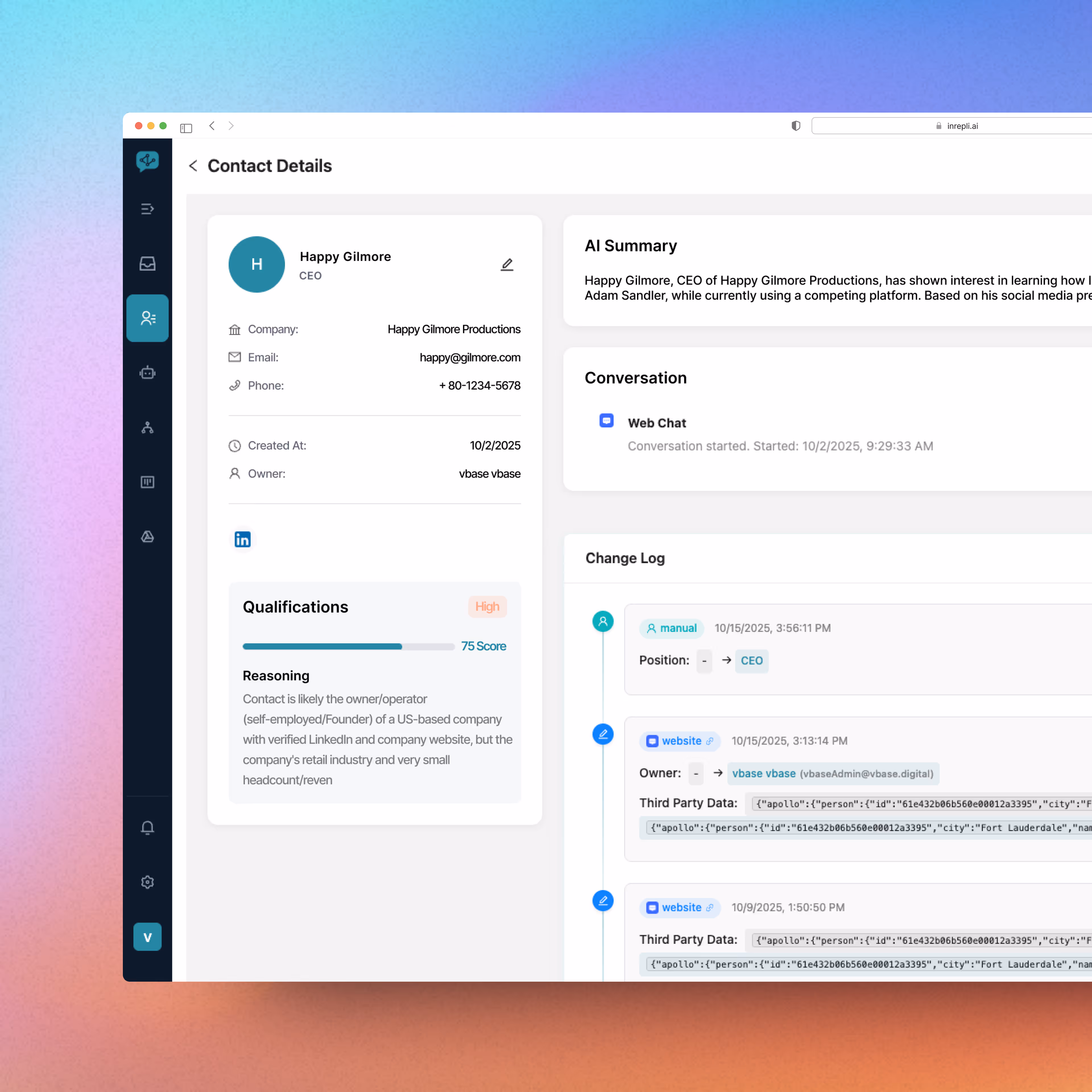
Task: Open the workflow hierarchy sidebar icon
Action: click(x=148, y=427)
